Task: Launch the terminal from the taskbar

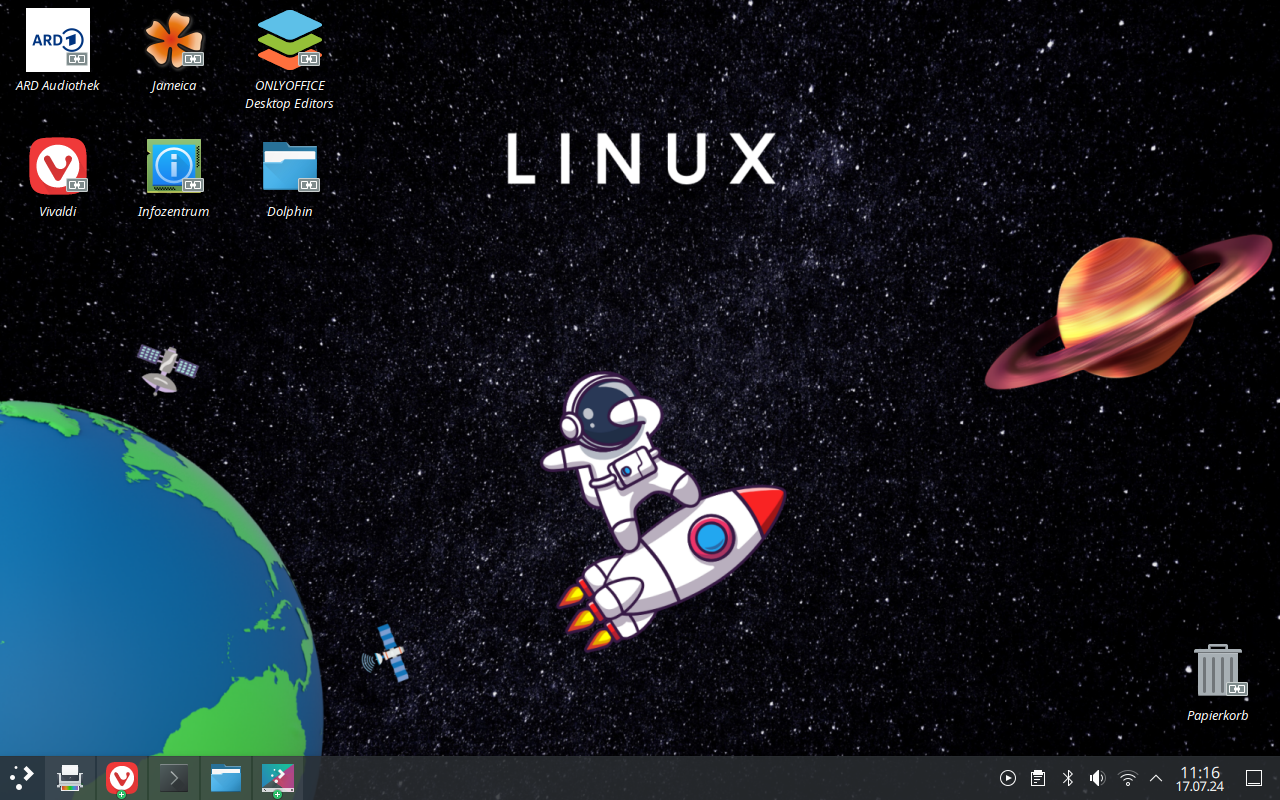Action: pyautogui.click(x=174, y=778)
